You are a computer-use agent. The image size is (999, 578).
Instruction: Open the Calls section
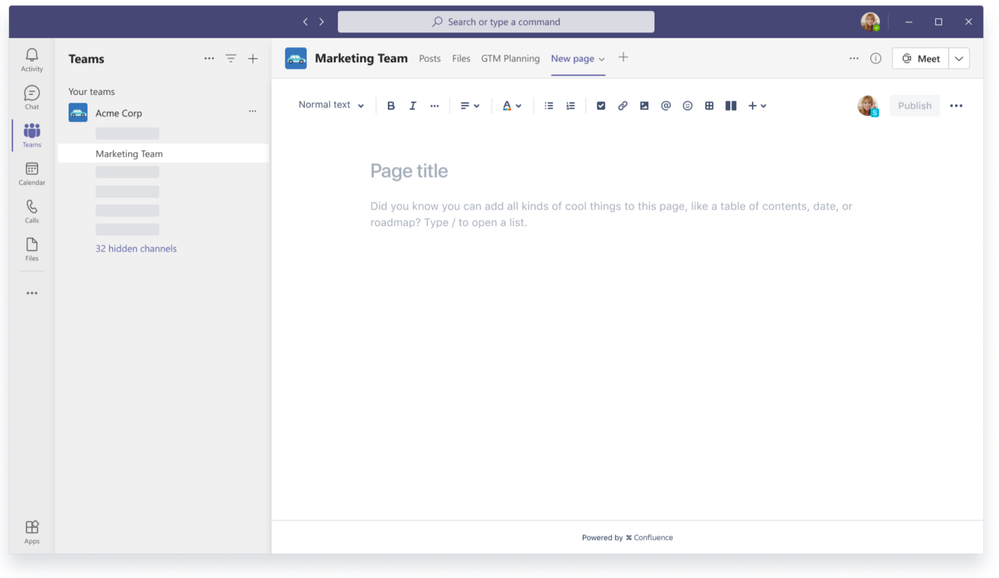tap(32, 211)
